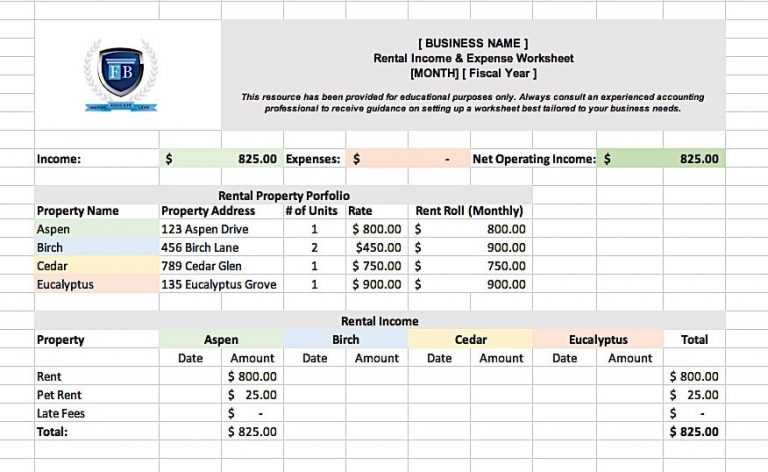Select the Property label in Rental Income
This screenshot has width=768, height=472.
(96, 340)
